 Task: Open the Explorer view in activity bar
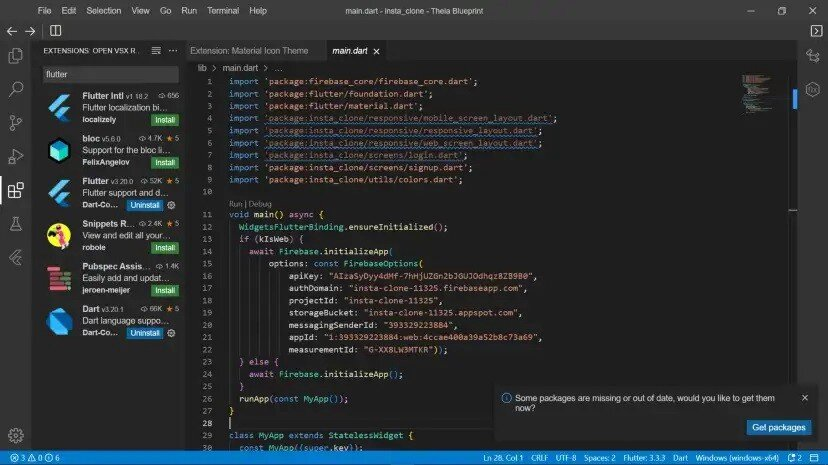[x=16, y=56]
